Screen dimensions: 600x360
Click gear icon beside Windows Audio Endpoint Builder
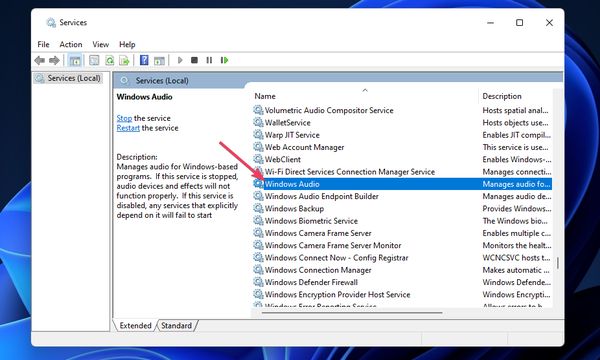(258, 196)
